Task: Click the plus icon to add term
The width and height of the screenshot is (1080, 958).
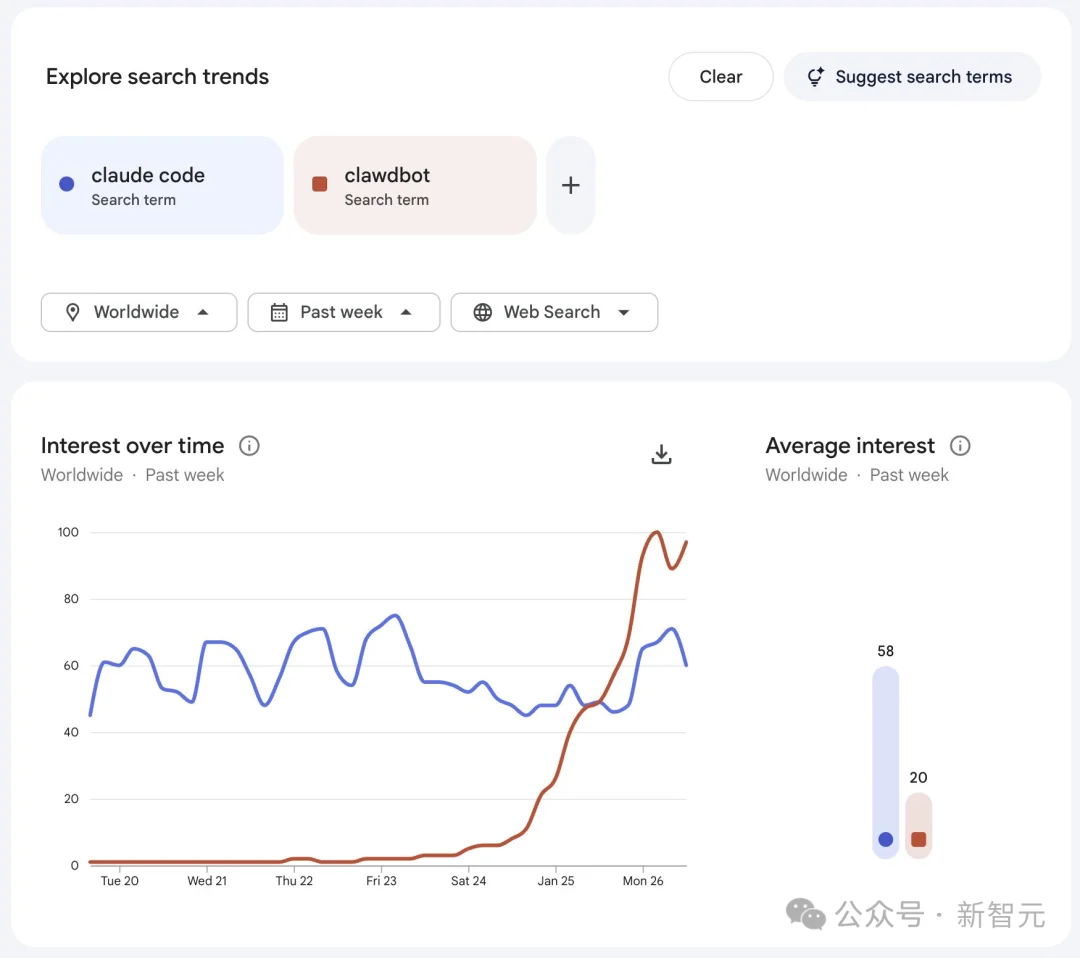Action: coord(570,185)
